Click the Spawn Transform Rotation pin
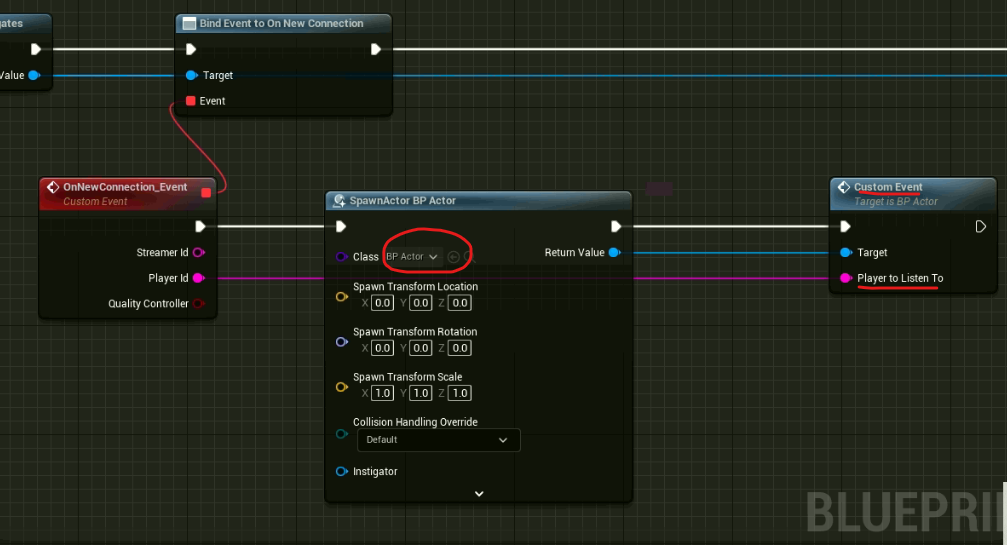Screen dimensions: 1007x545 342,342
